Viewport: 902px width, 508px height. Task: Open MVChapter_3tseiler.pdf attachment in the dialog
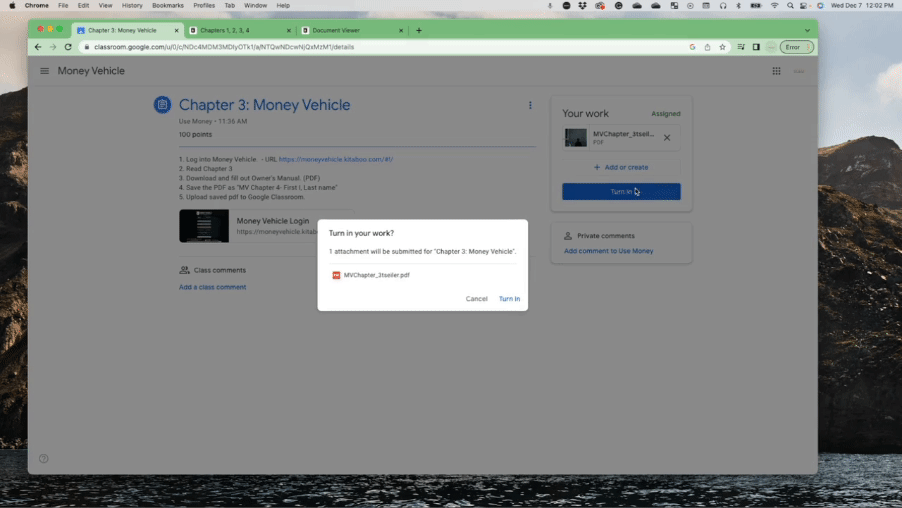(x=371, y=275)
